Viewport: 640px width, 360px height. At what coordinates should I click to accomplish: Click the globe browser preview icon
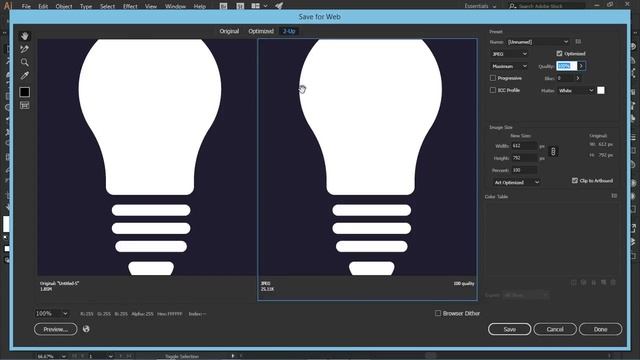tap(86, 329)
